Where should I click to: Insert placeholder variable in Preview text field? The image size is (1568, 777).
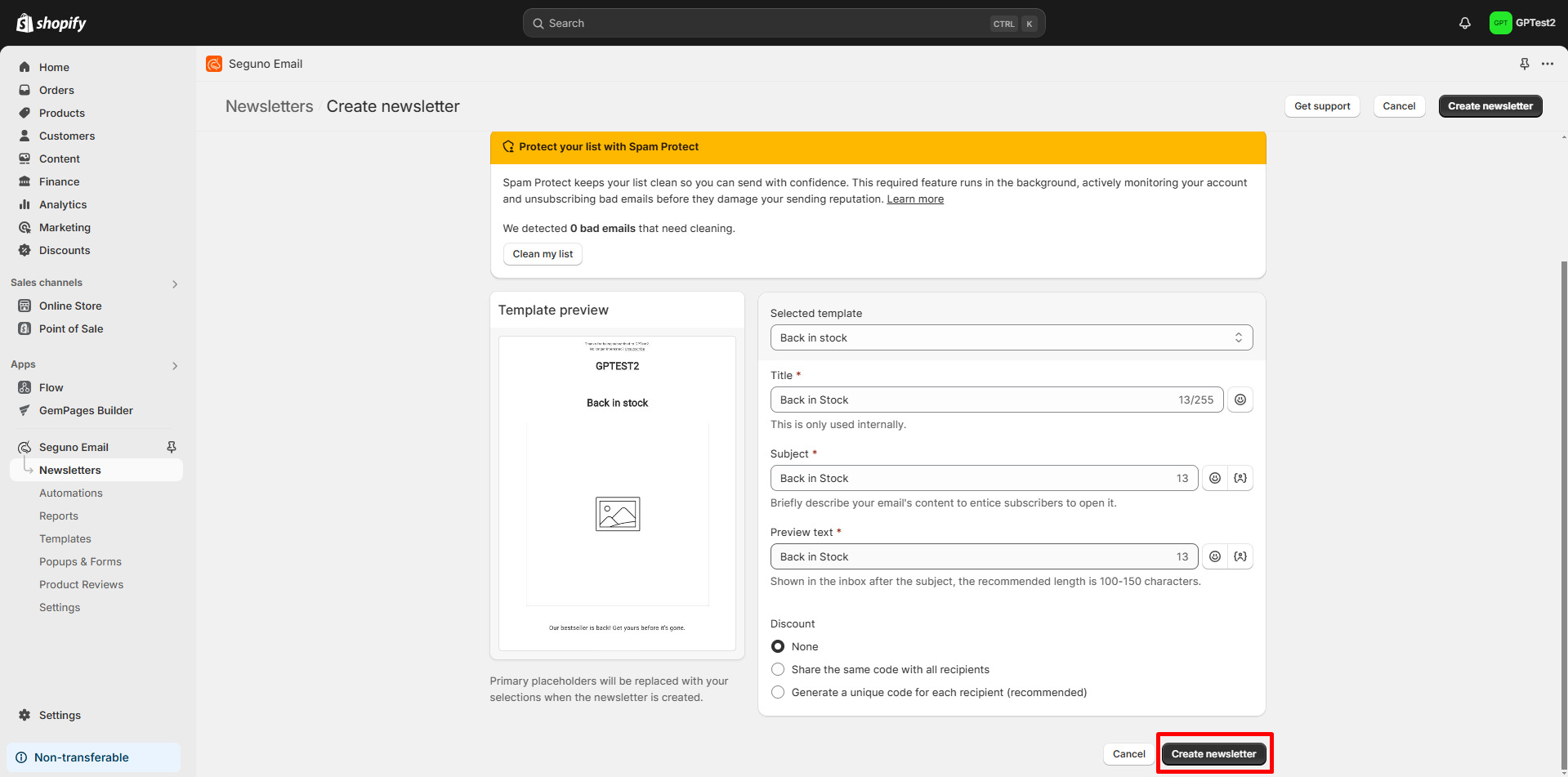pos(1240,556)
